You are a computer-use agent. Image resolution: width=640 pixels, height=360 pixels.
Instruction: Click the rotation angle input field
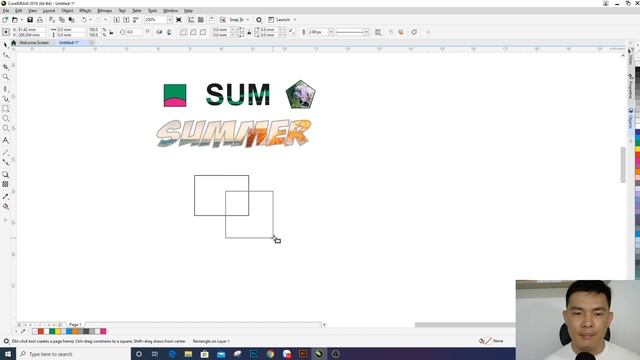pos(134,32)
